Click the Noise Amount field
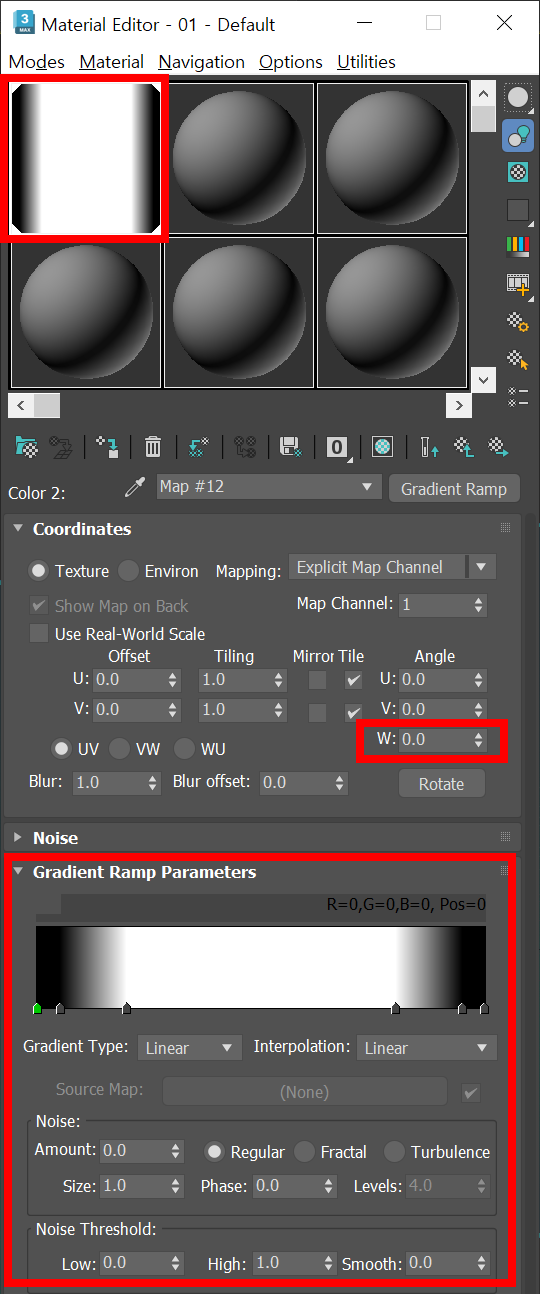The height and width of the screenshot is (1294, 540). click(x=134, y=1151)
